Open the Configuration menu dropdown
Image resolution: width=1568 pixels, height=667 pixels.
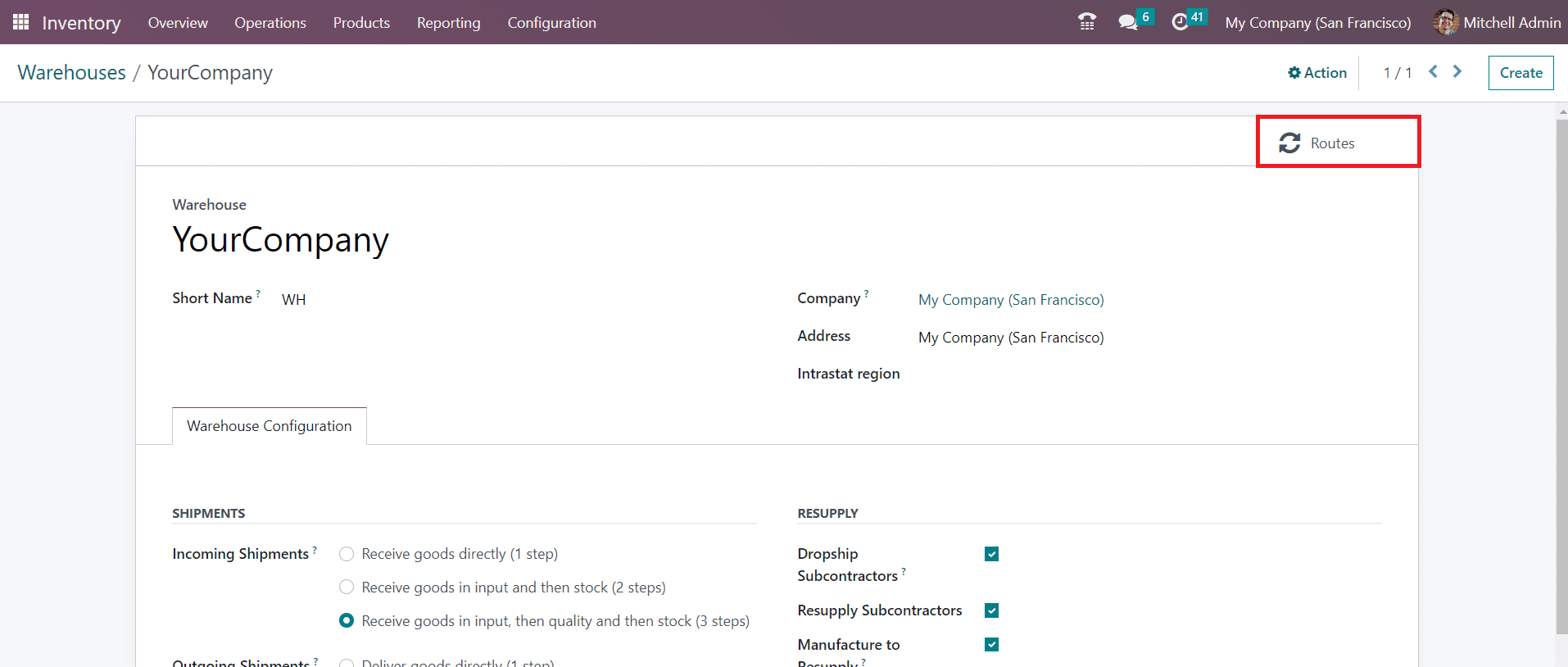click(x=551, y=23)
